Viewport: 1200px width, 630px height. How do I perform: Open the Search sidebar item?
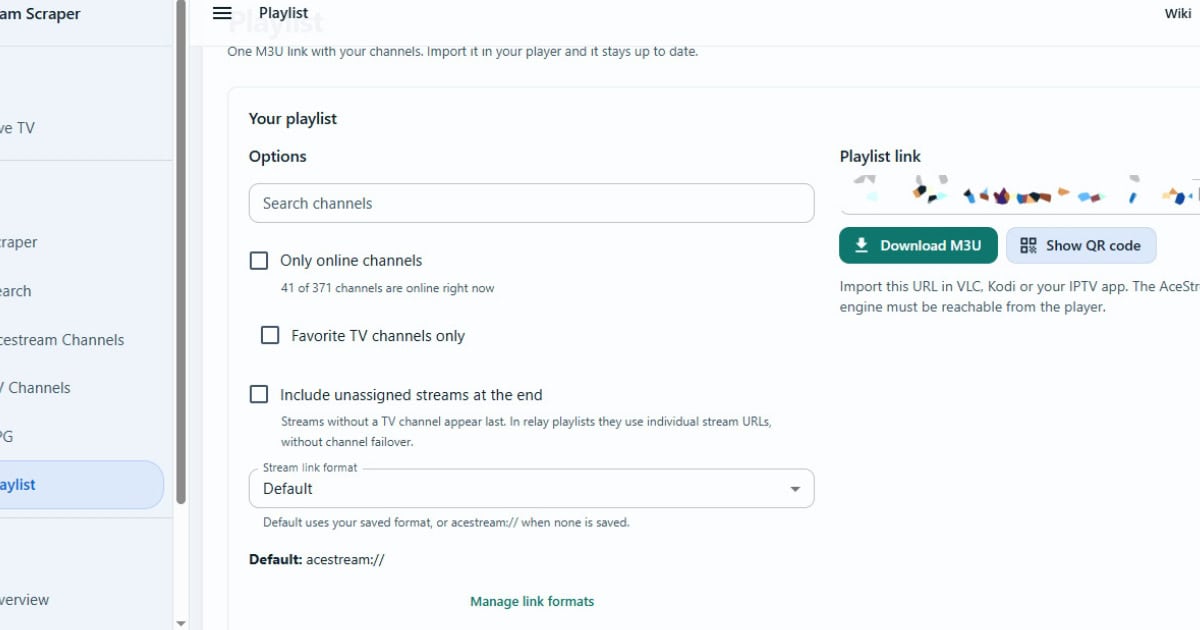(x=16, y=291)
